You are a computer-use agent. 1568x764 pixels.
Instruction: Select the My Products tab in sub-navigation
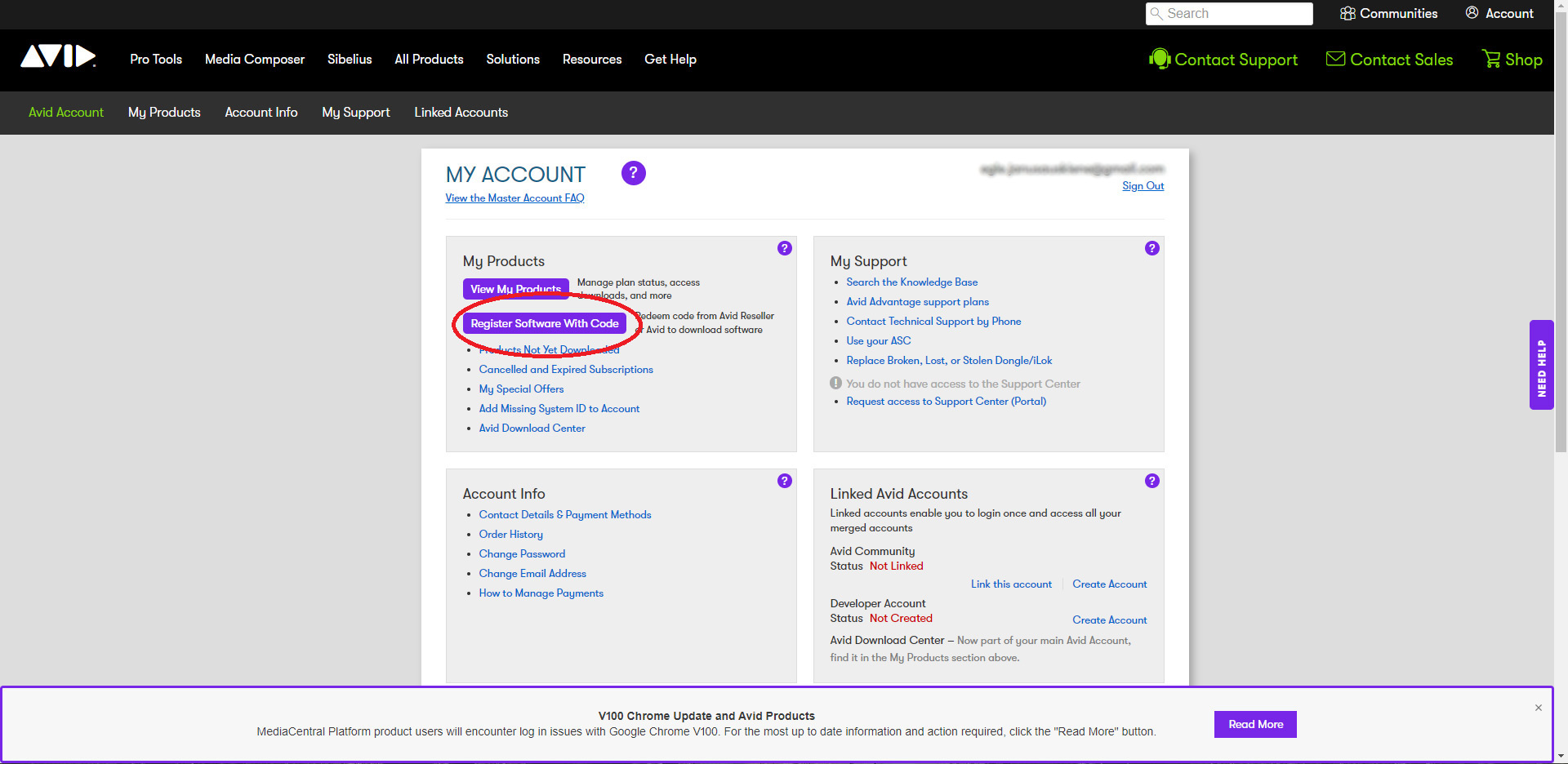click(164, 113)
